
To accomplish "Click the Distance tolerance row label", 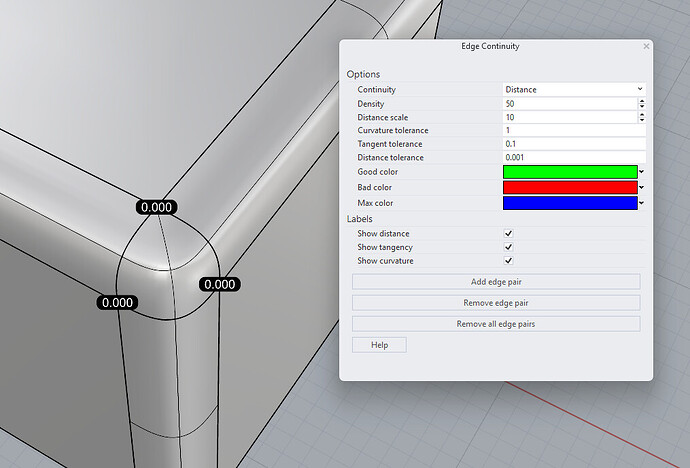I will pyautogui.click(x=390, y=157).
